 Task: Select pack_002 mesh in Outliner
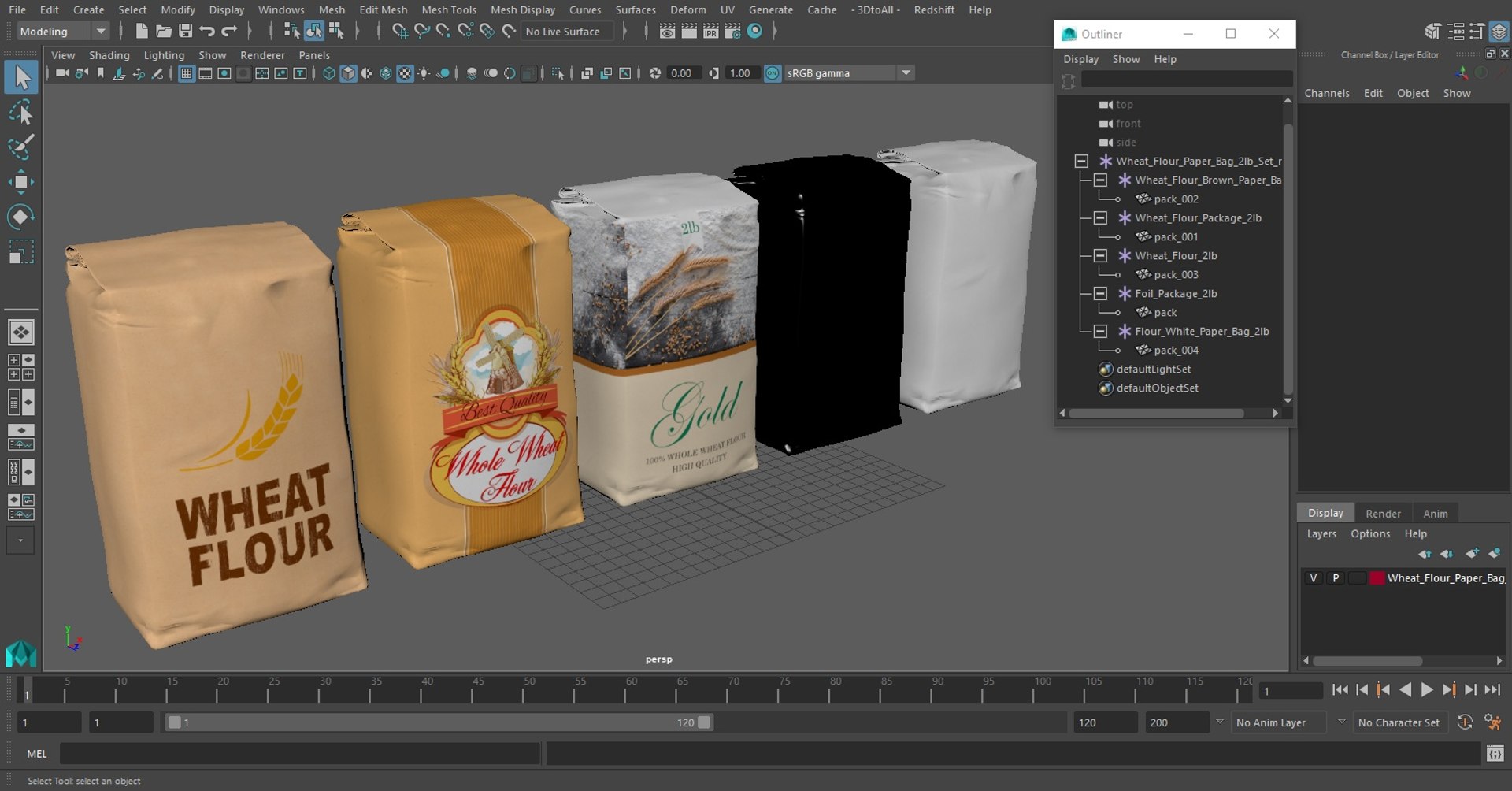pos(1176,199)
